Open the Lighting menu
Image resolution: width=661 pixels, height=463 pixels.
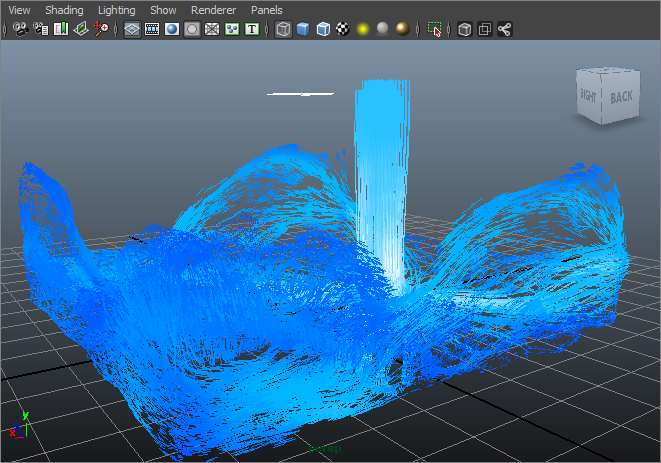tap(117, 10)
